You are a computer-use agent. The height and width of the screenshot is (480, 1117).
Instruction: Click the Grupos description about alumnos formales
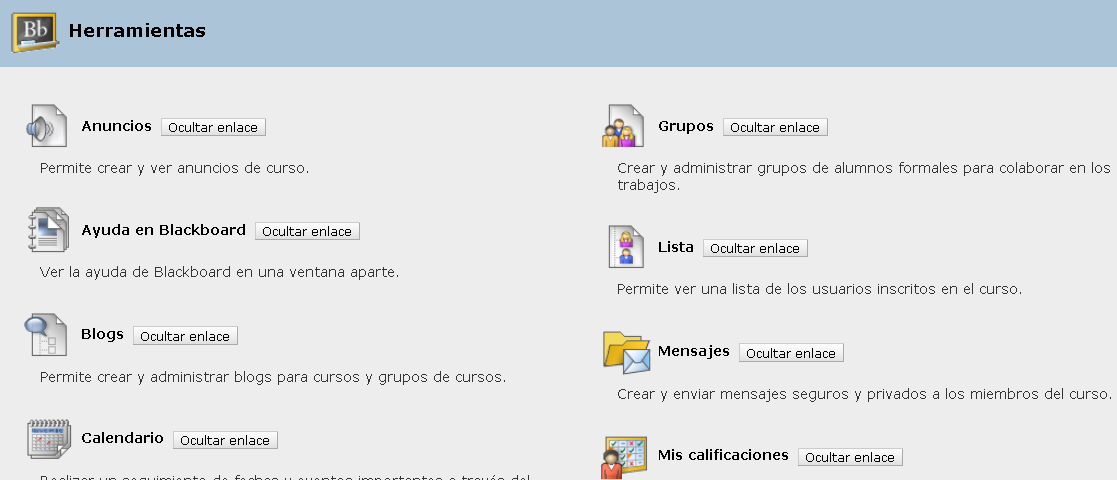[x=863, y=177]
